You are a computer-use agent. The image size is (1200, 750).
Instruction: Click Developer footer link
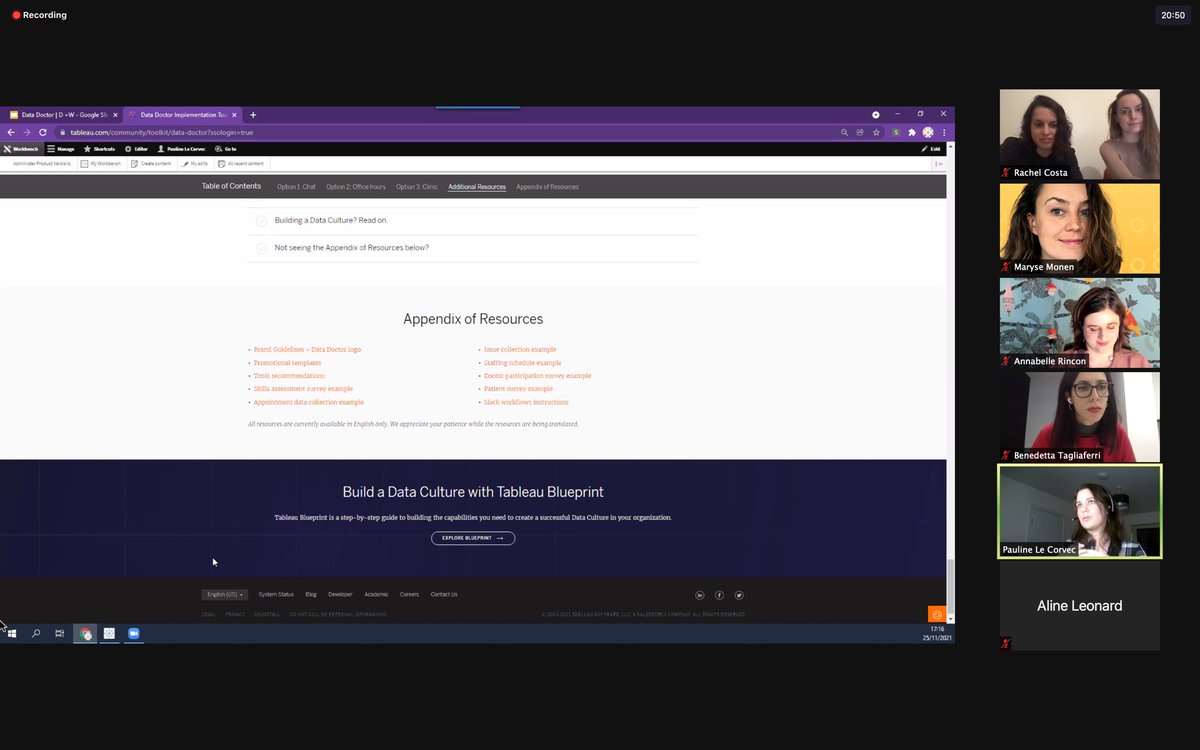coord(340,594)
